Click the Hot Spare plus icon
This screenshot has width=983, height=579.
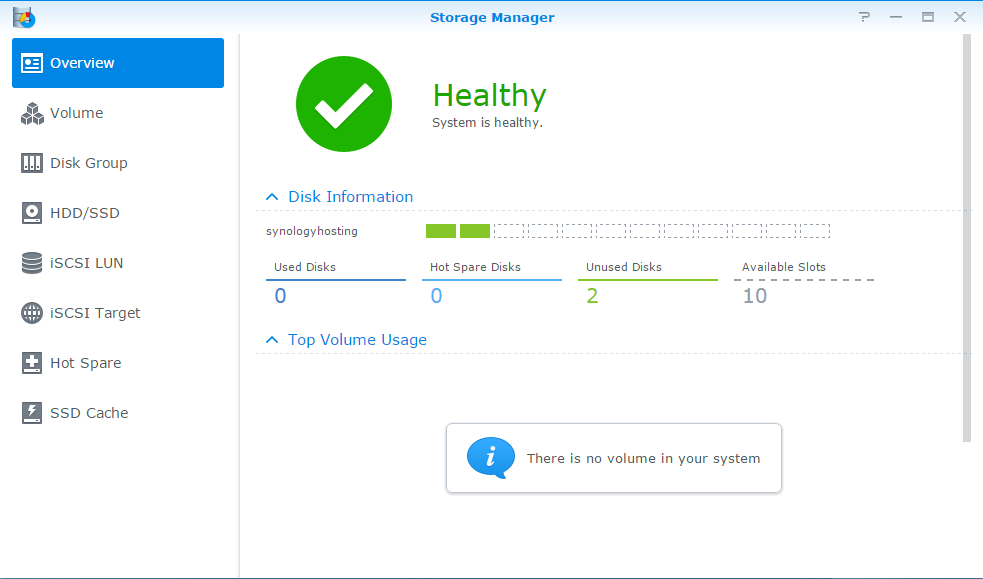click(31, 363)
